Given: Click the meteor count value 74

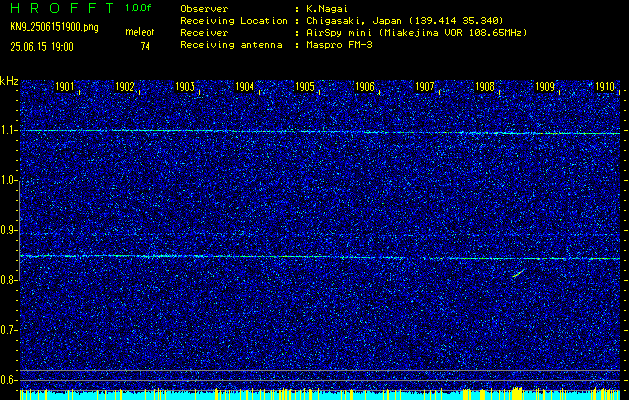Looking at the screenshot, I should pyautogui.click(x=145, y=47).
